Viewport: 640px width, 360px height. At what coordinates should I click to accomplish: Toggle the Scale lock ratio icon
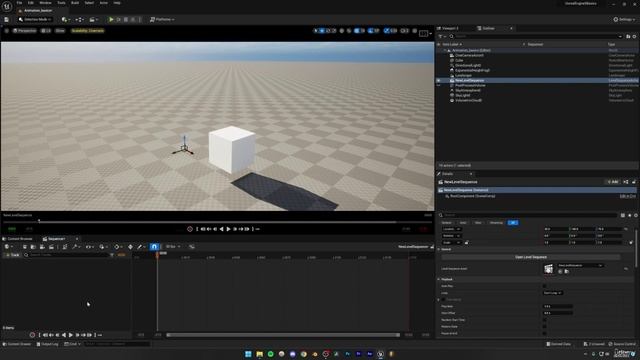[x=467, y=242]
